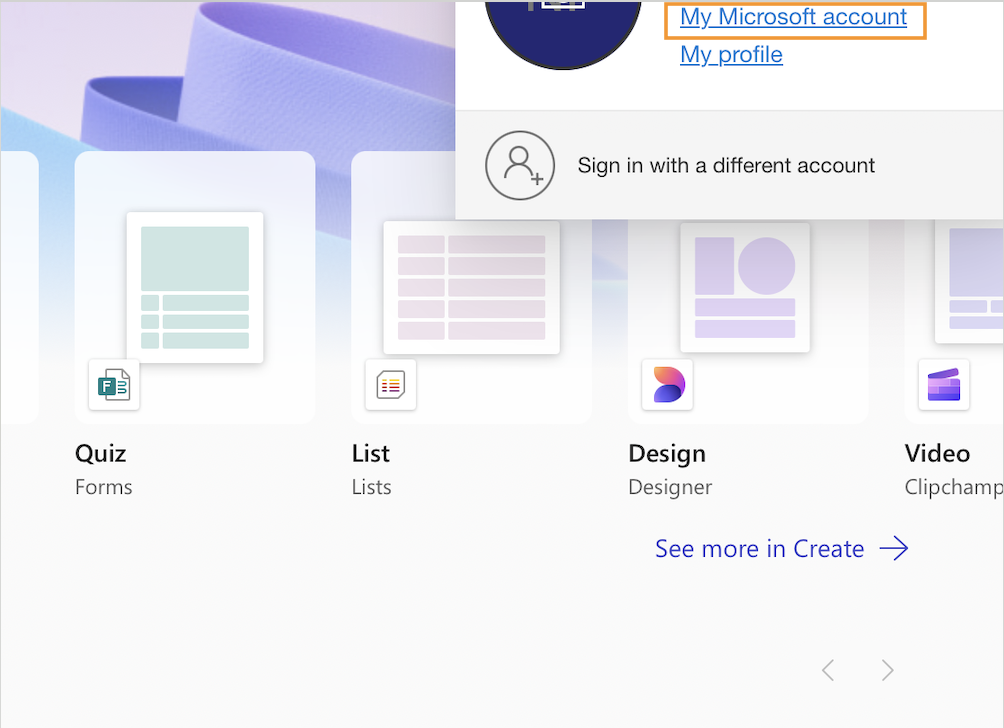Open the Design template thumbnail

point(745,287)
